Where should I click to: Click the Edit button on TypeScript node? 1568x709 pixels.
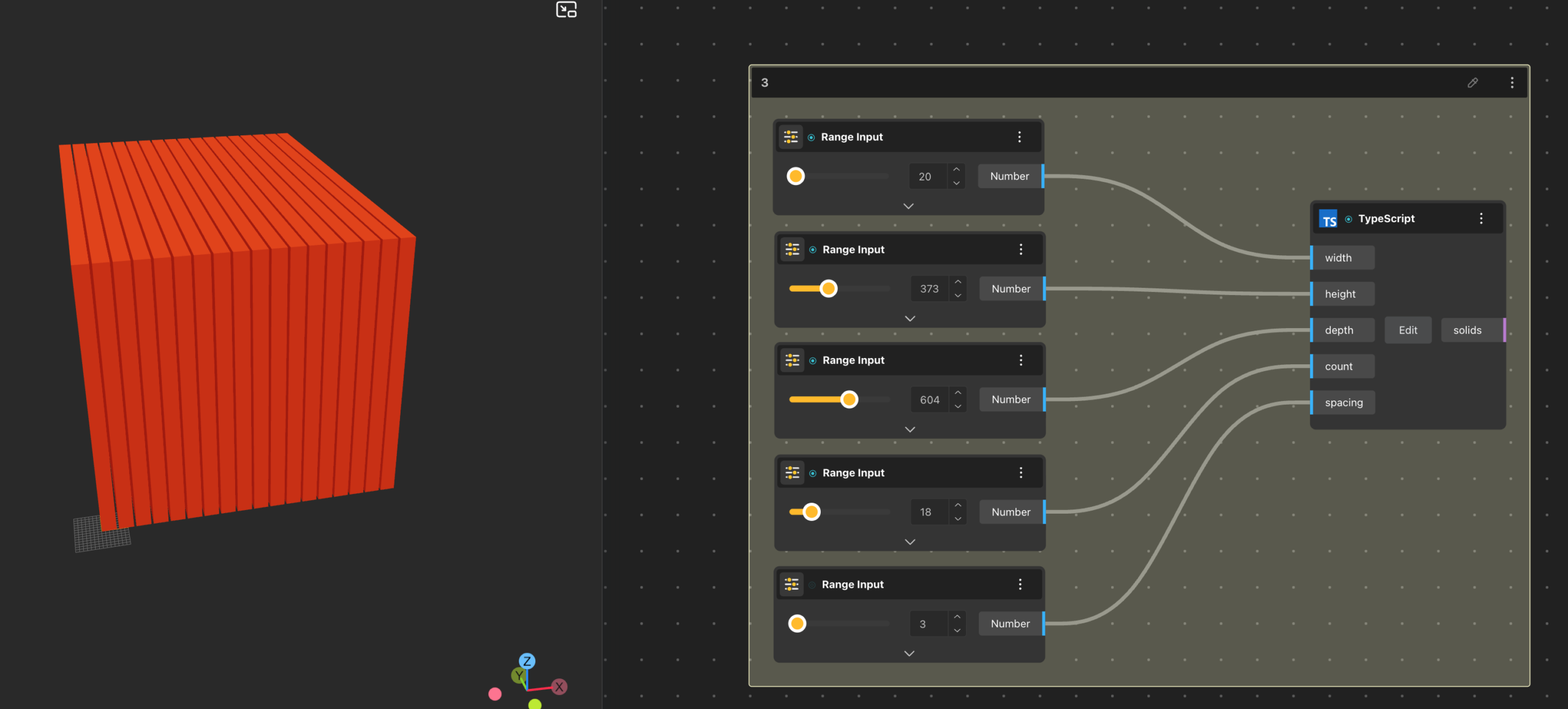(1408, 331)
